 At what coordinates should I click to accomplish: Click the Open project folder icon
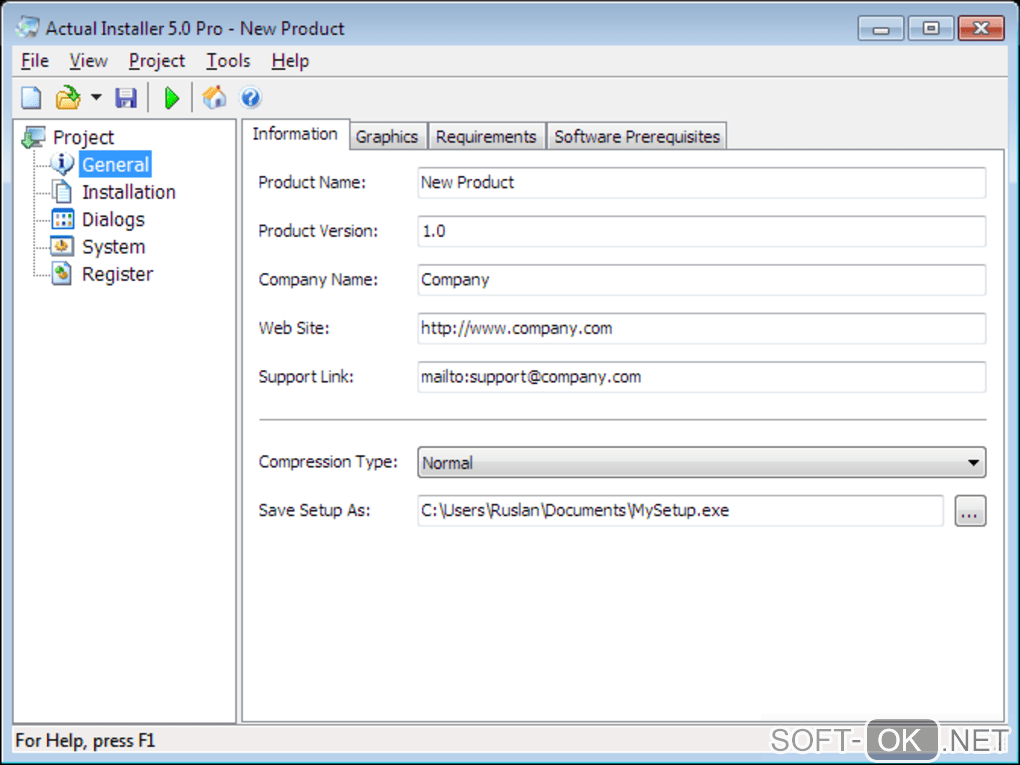coord(68,98)
